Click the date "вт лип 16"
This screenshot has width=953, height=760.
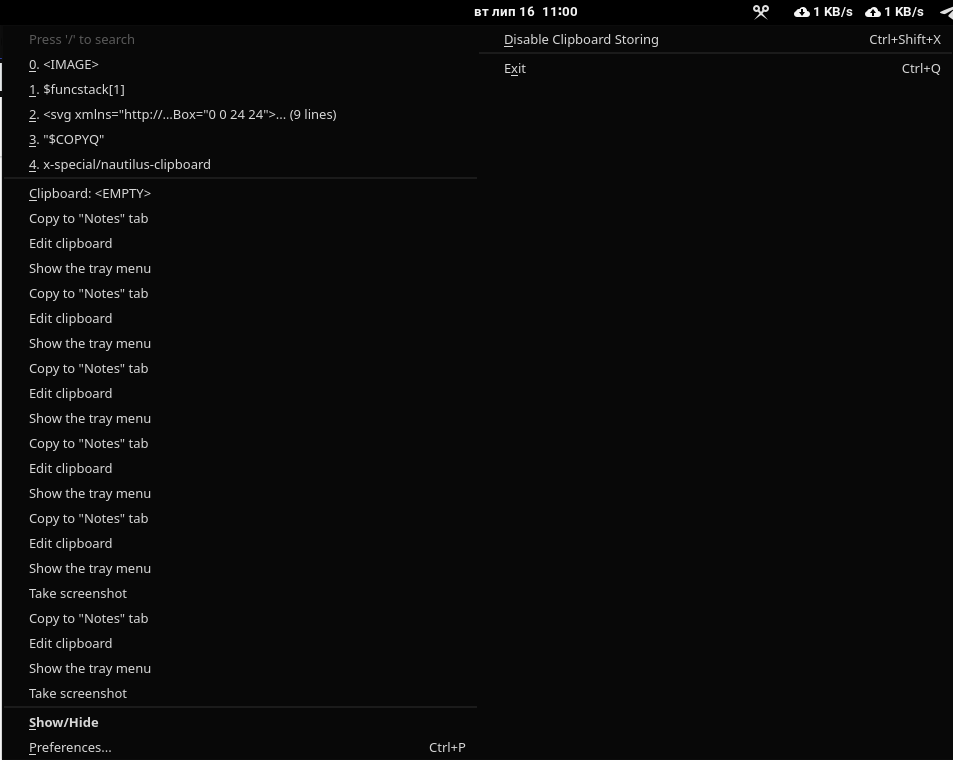[504, 11]
